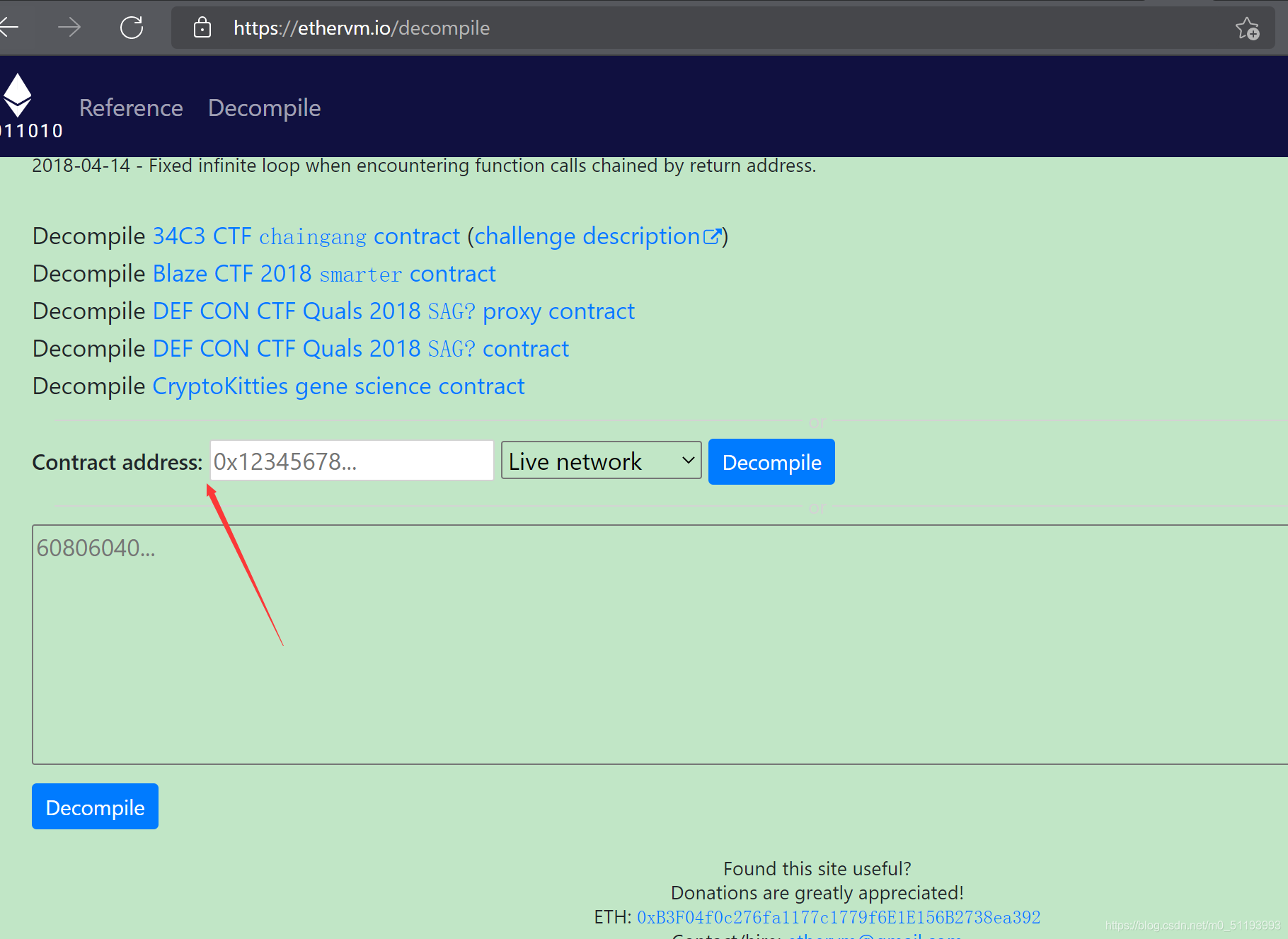Image resolution: width=1288 pixels, height=939 pixels.
Task: Click the changelog text dated 2018-04-14
Action: coord(424,166)
